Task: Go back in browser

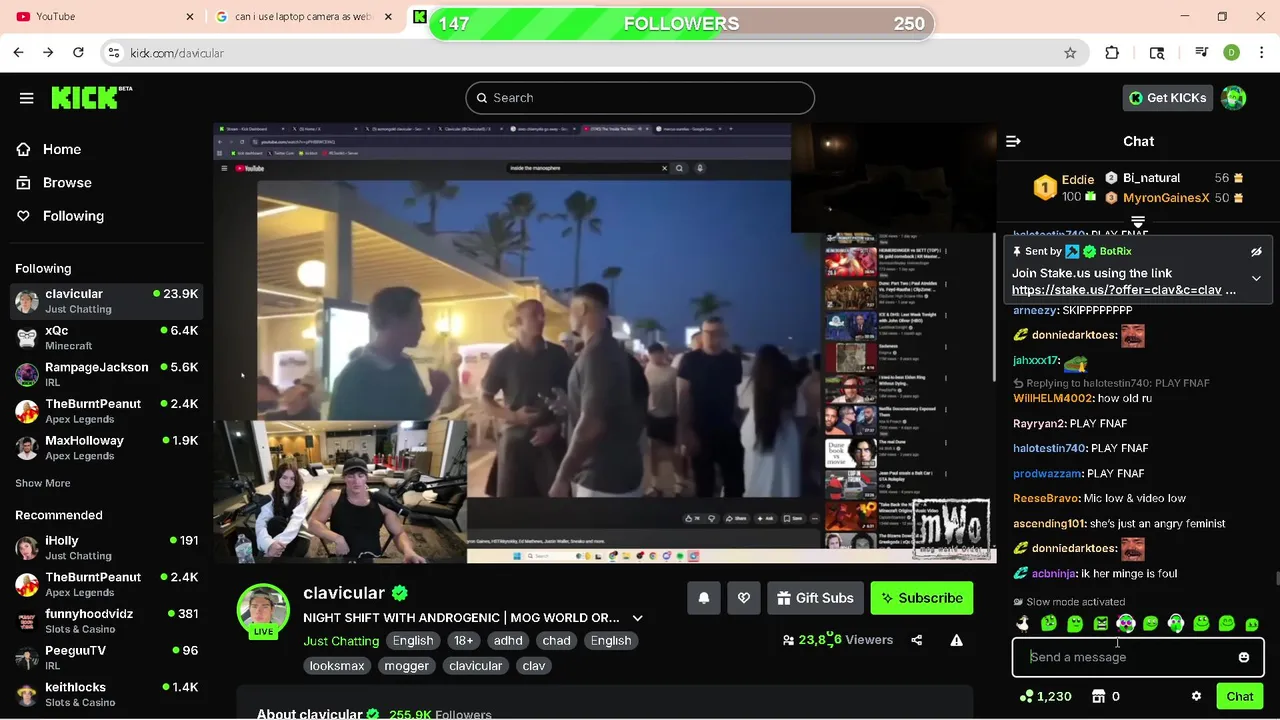Action: (x=19, y=53)
